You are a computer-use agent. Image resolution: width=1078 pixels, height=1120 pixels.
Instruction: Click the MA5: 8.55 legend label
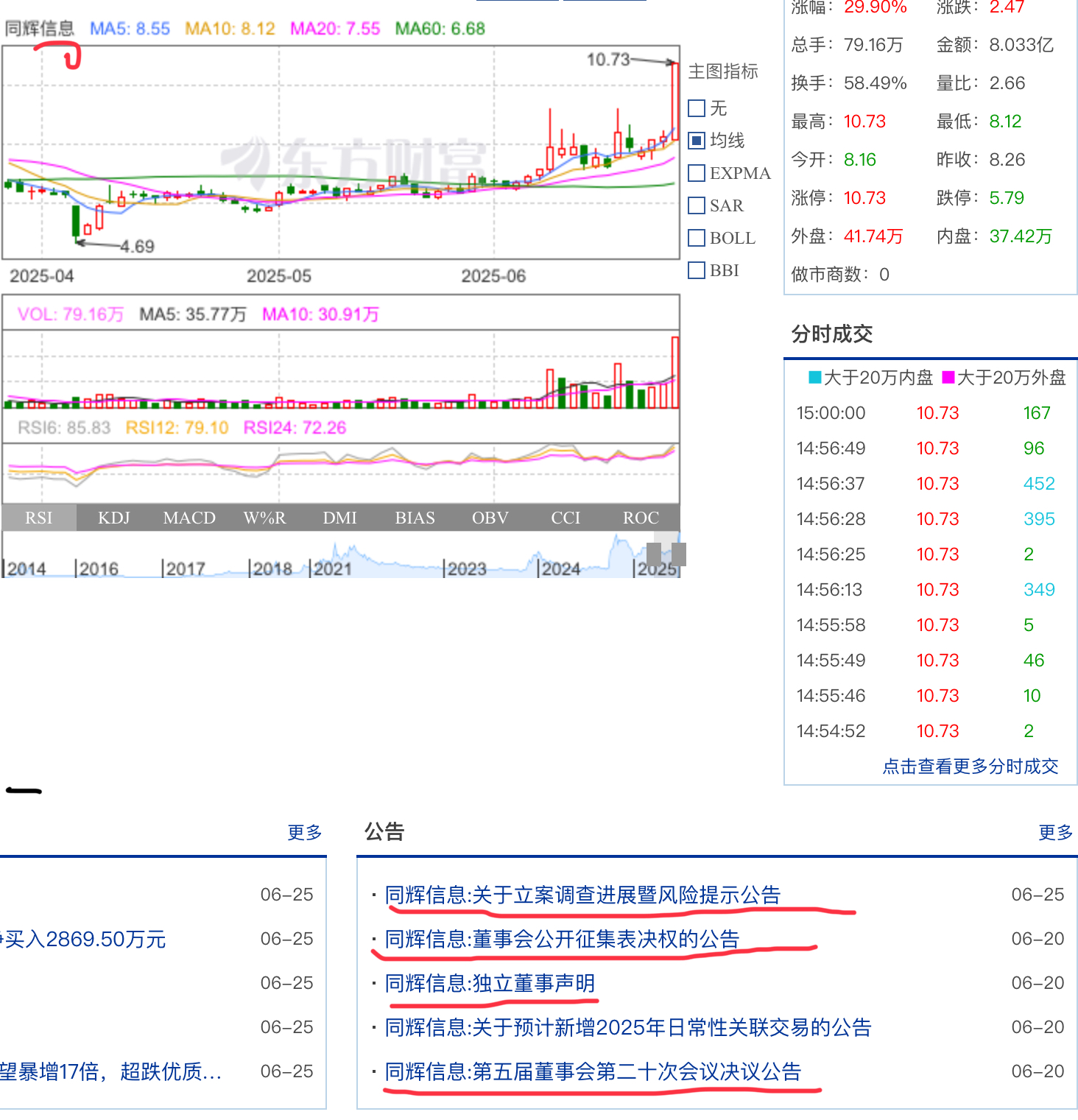coord(130,29)
